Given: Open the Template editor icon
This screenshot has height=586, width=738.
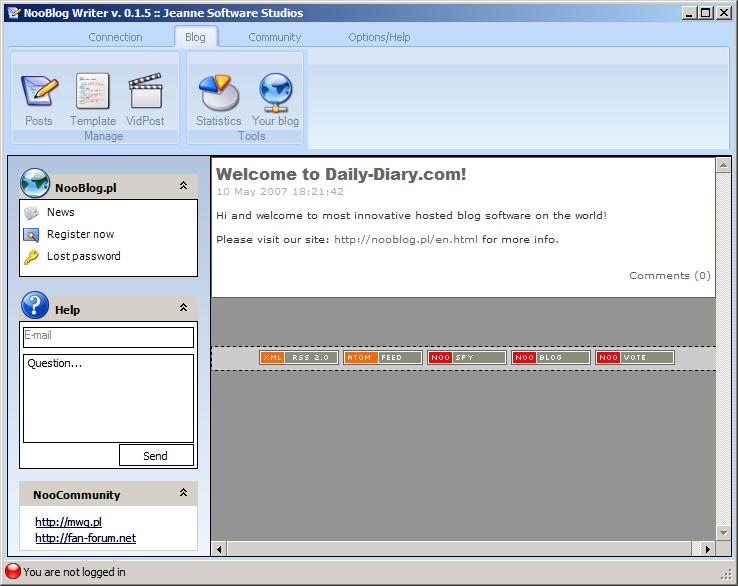Looking at the screenshot, I should point(93,91).
